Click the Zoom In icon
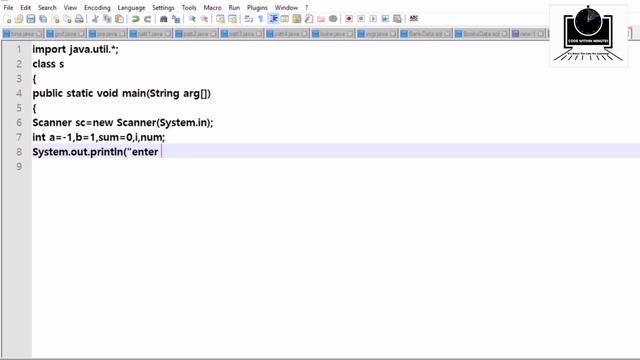This screenshot has height=360, width=640. click(192, 19)
